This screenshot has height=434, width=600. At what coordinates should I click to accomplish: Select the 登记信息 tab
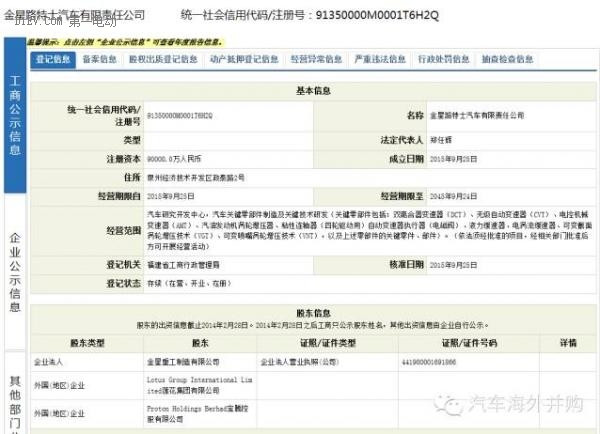click(x=53, y=59)
